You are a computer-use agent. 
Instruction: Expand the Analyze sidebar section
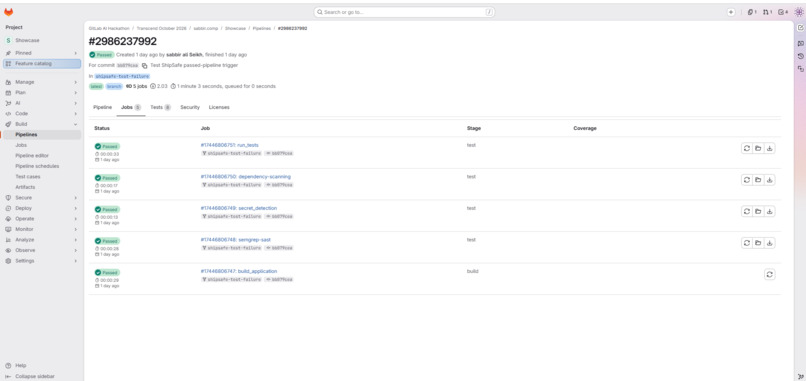click(42, 240)
